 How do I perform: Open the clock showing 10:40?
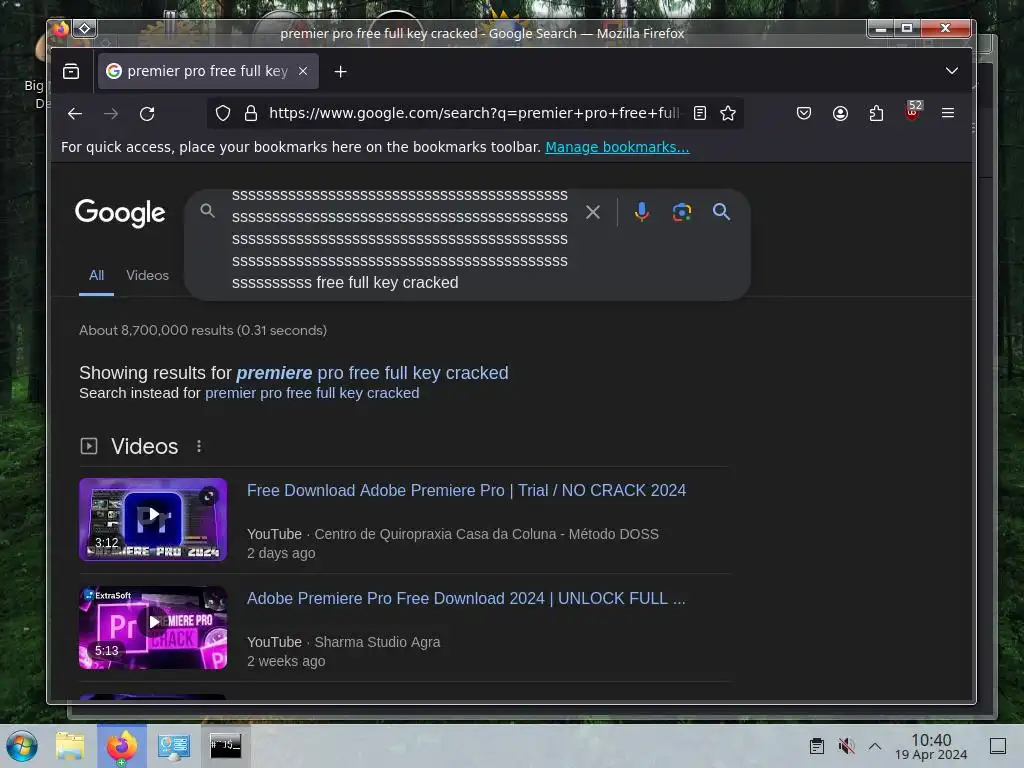(x=931, y=746)
